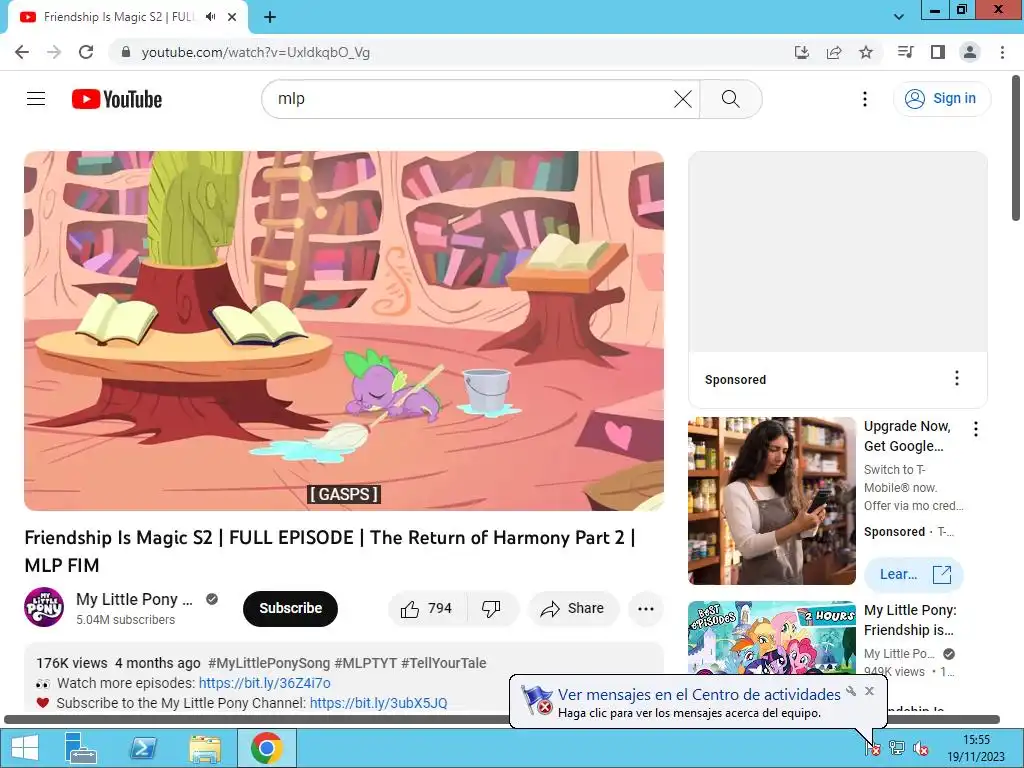
Task: Mute the tab via speaker icon
Action: click(x=210, y=17)
